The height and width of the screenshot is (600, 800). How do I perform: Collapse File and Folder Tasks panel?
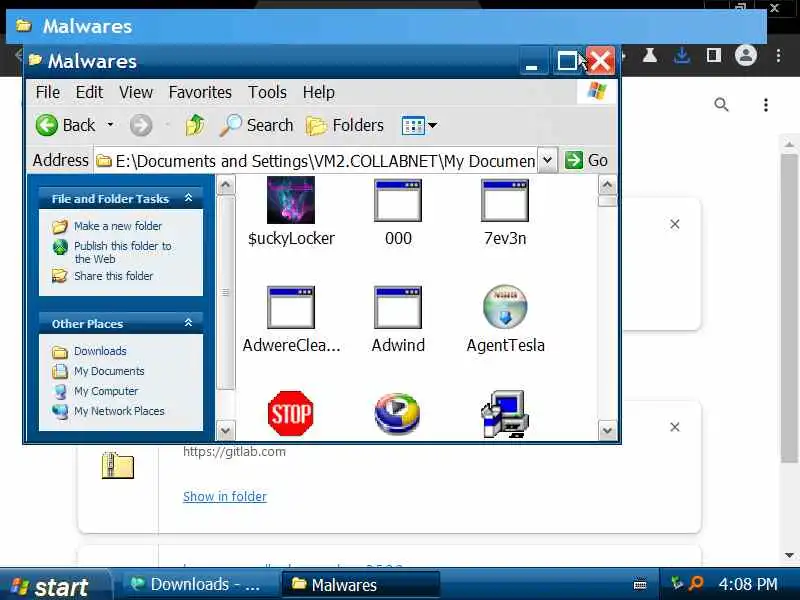point(188,198)
